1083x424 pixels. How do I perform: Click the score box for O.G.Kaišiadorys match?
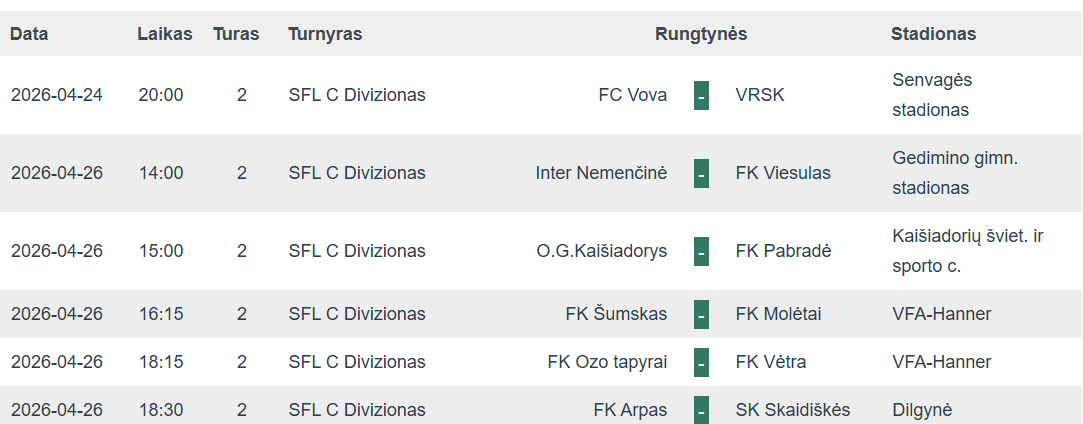click(701, 252)
